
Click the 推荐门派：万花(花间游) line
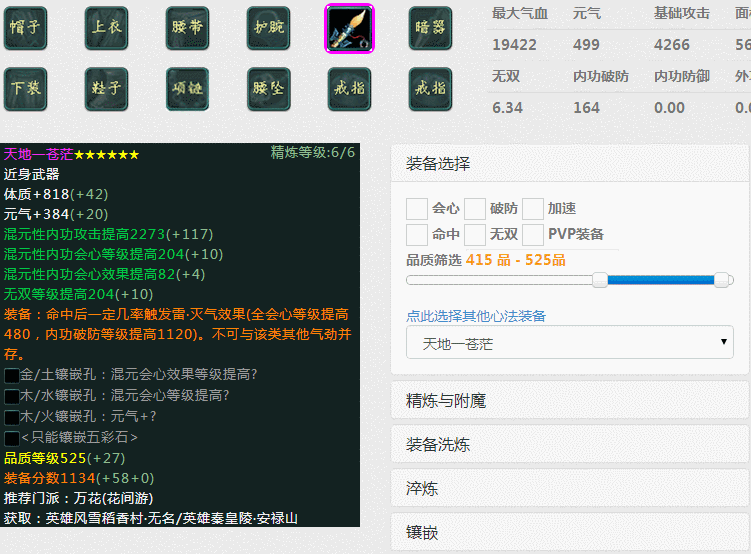(78, 498)
